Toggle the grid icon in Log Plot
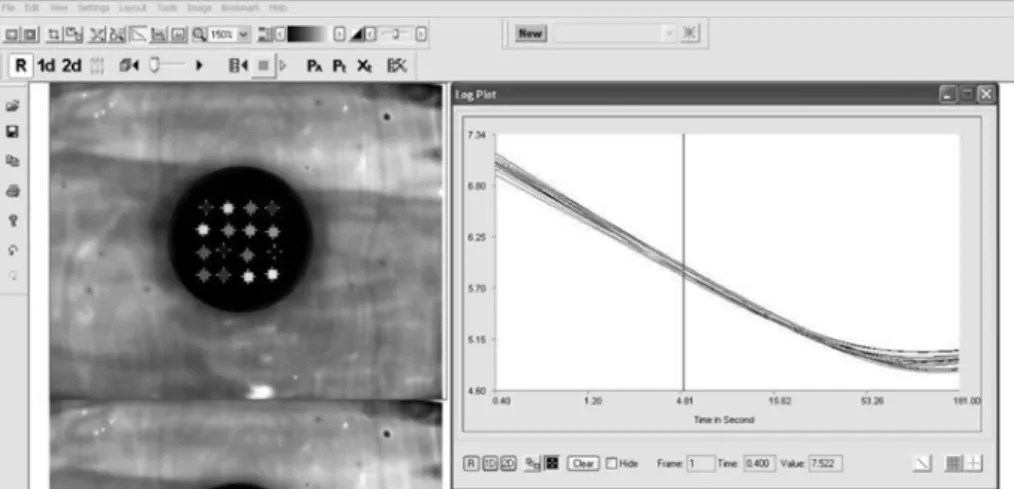The width and height of the screenshot is (1014, 489). tap(954, 463)
